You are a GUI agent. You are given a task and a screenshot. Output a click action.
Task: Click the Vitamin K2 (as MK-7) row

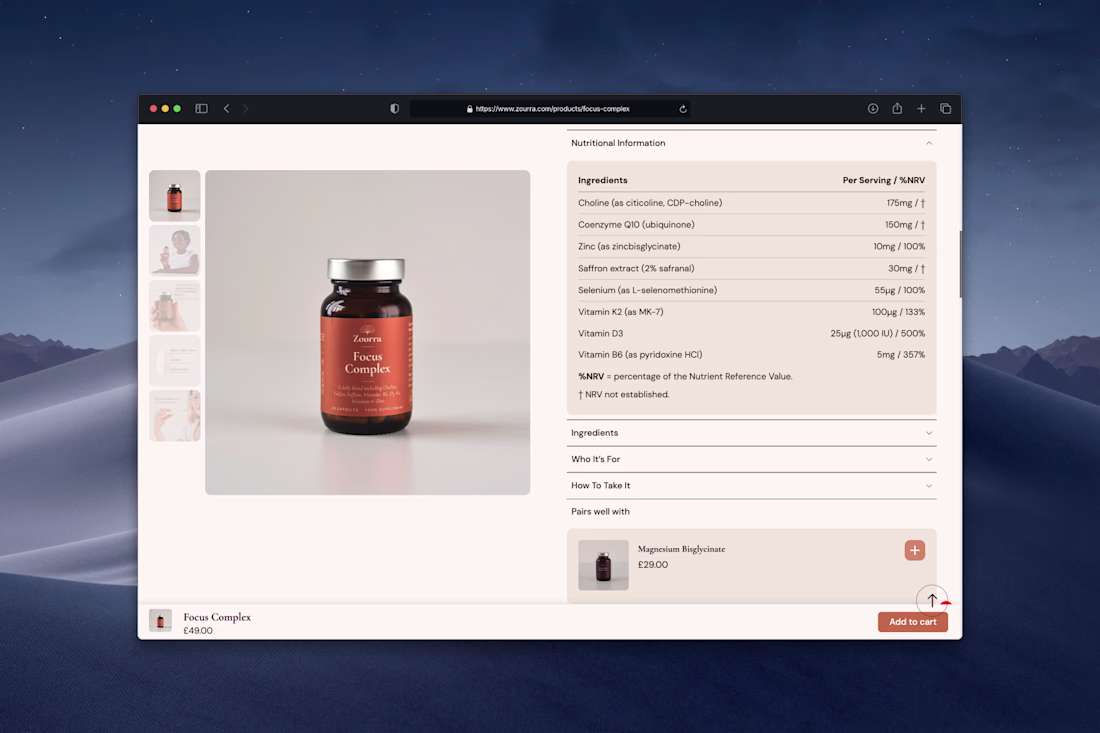tap(751, 312)
